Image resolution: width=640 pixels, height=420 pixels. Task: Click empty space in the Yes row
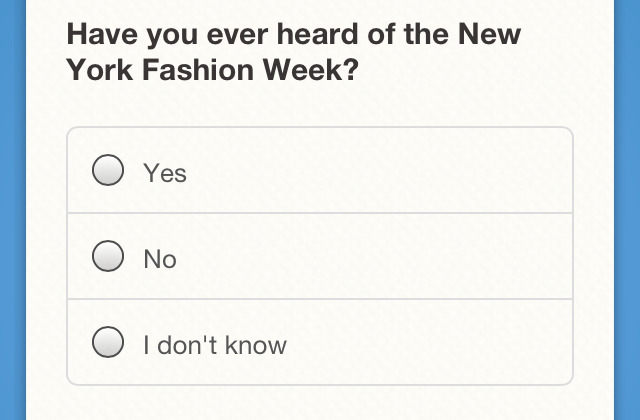tap(367, 170)
